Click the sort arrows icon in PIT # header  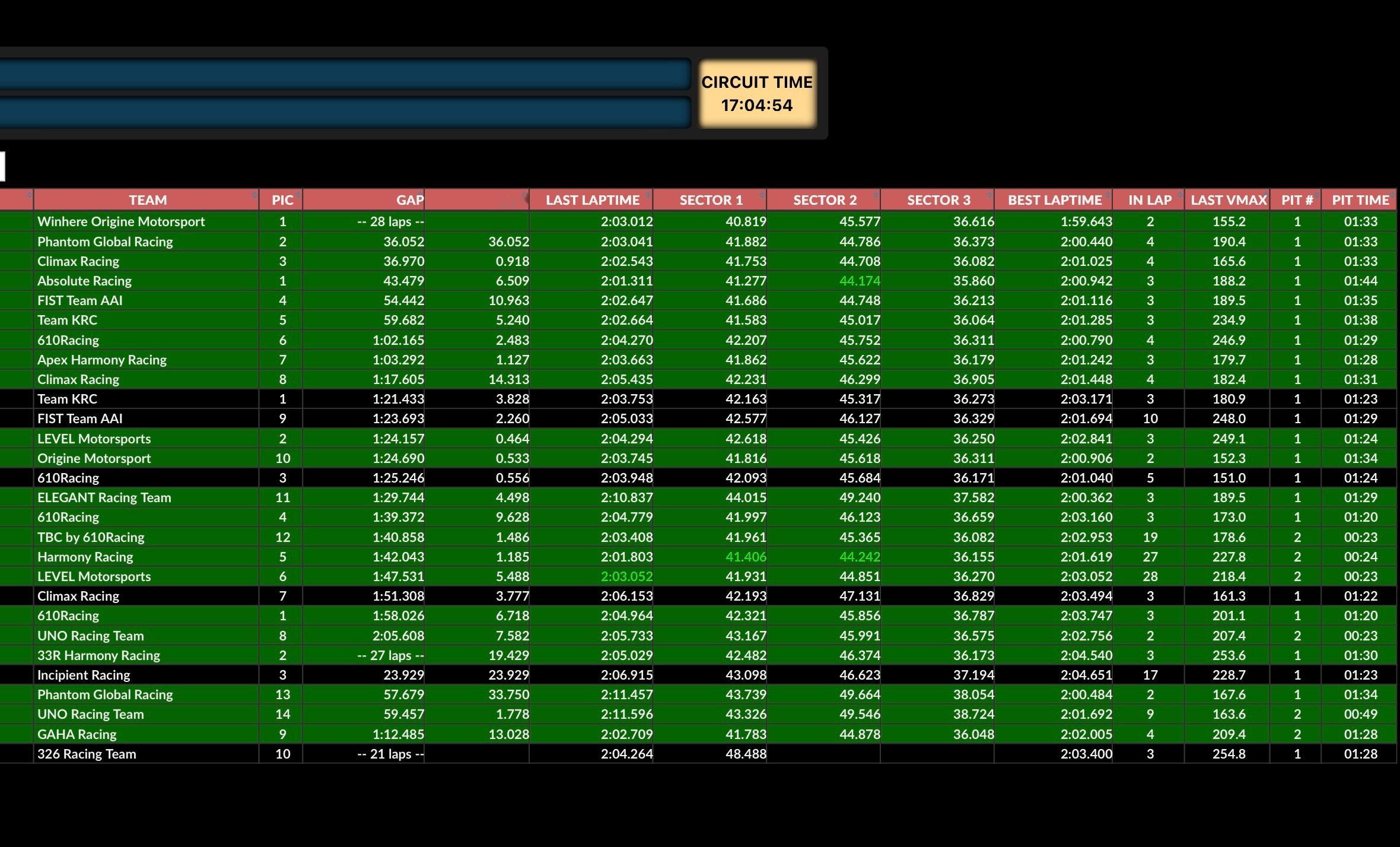[x=1316, y=195]
